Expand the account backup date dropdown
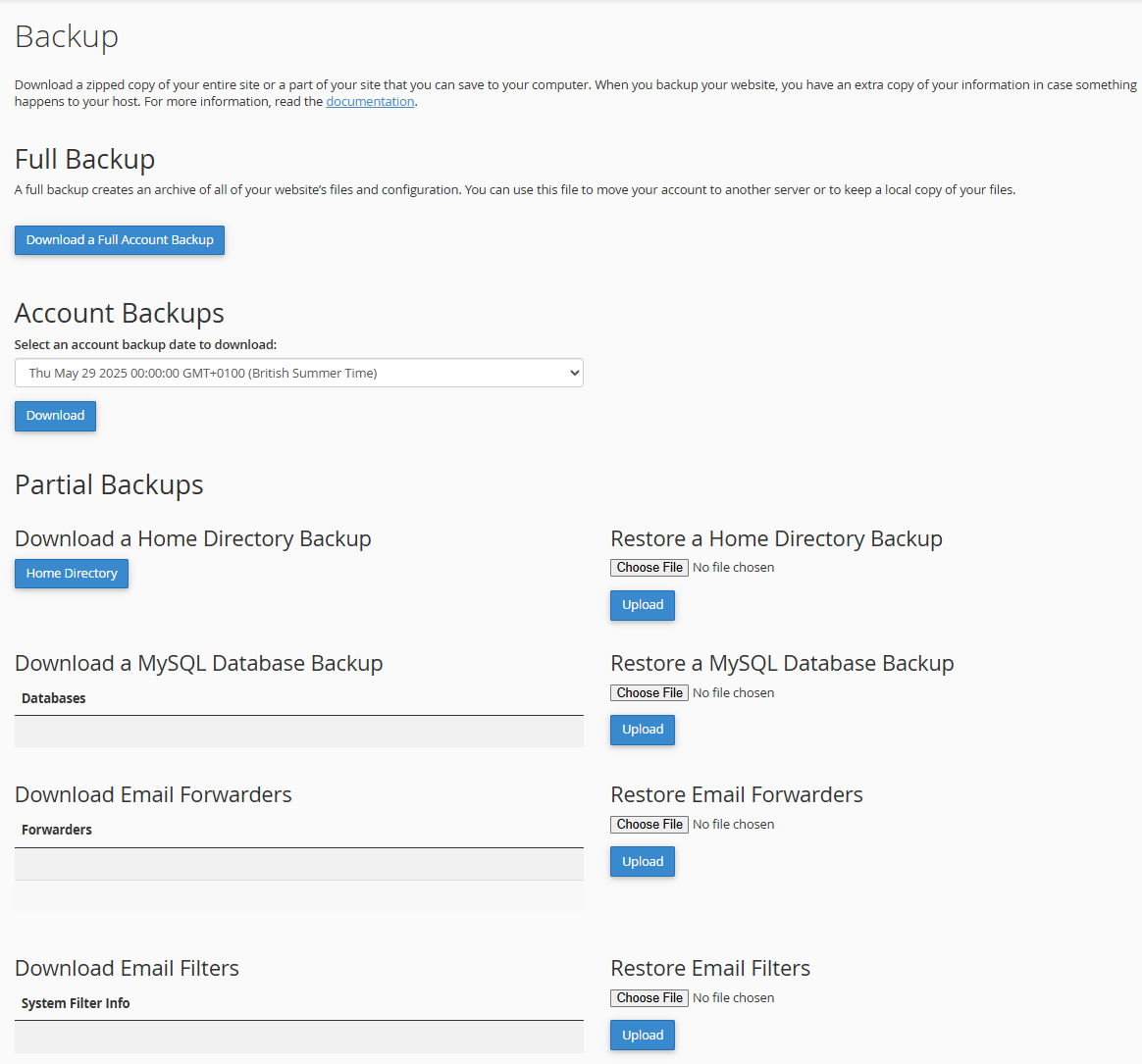 click(298, 373)
